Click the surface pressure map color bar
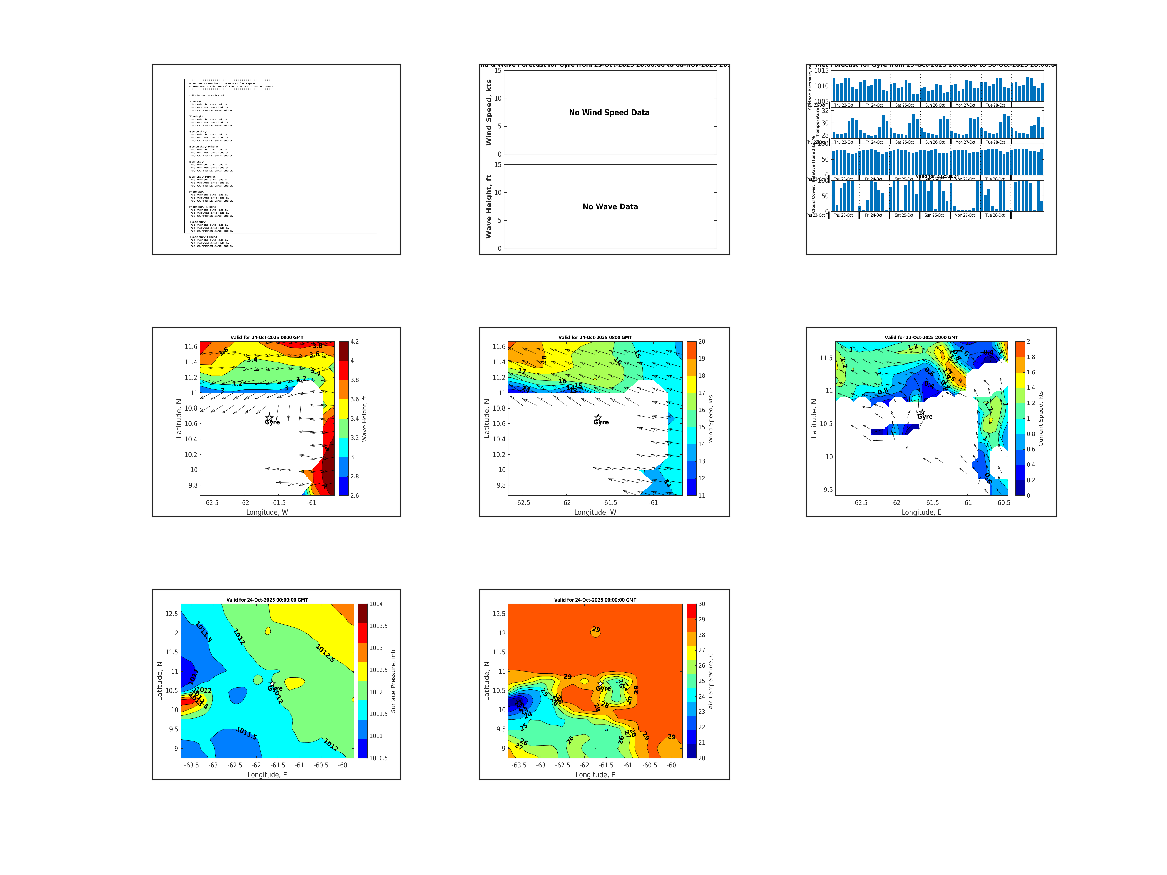 363,681
